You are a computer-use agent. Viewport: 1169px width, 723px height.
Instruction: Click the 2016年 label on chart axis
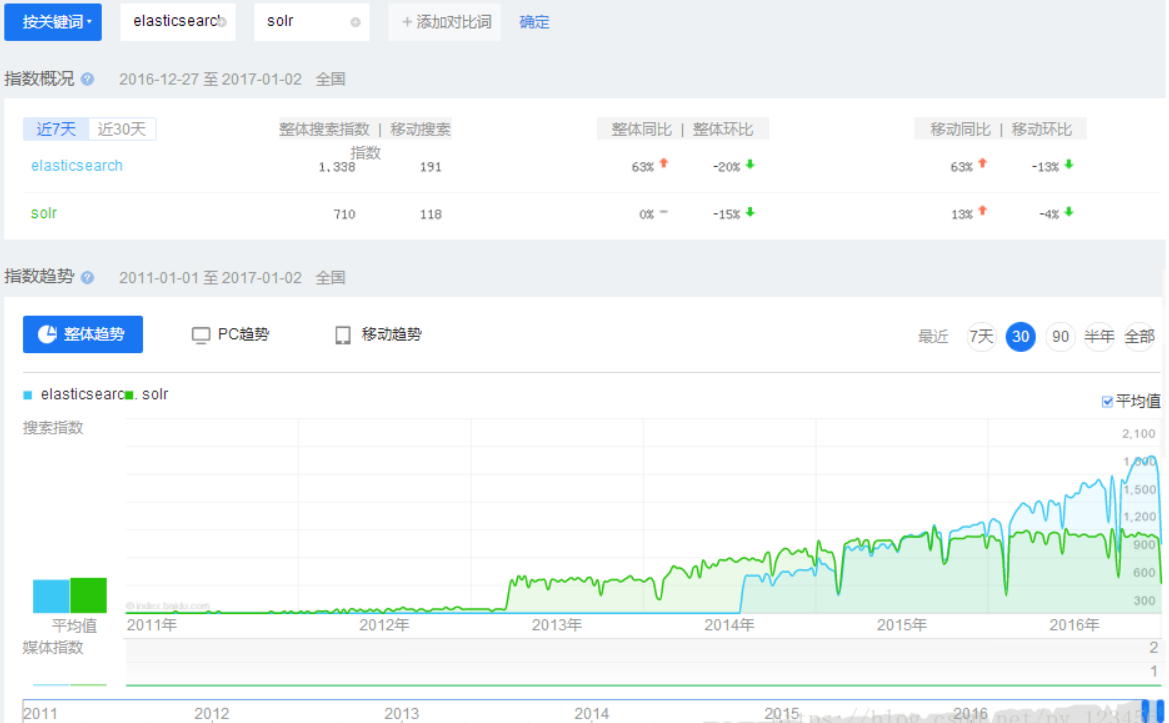click(x=1074, y=625)
